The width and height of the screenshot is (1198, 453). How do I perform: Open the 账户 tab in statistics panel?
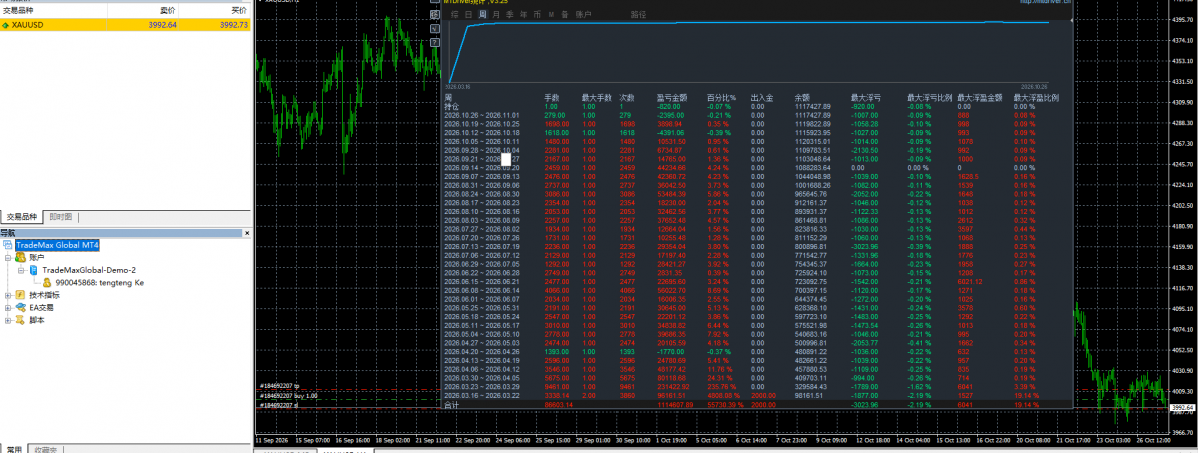point(583,15)
